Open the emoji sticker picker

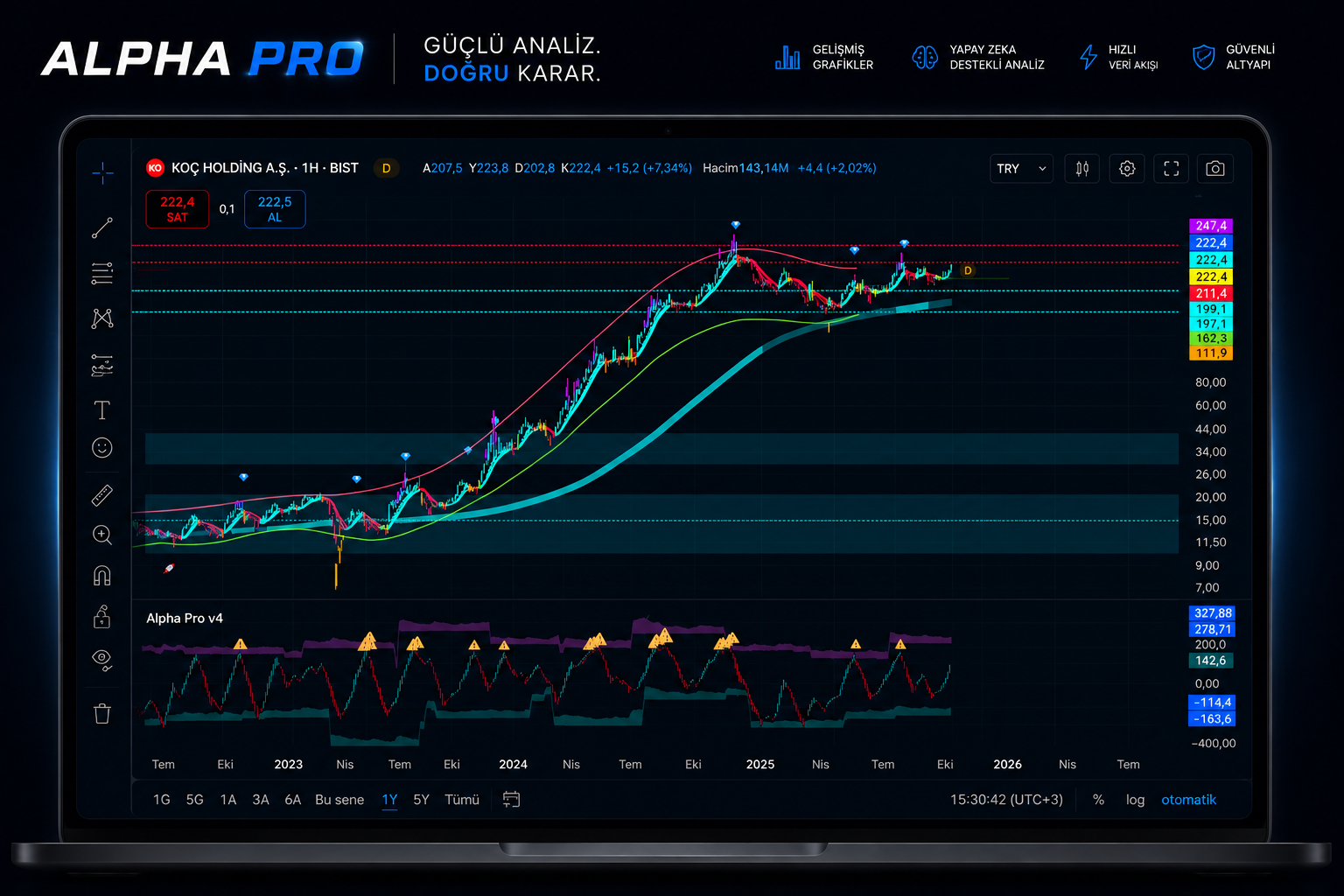point(102,448)
